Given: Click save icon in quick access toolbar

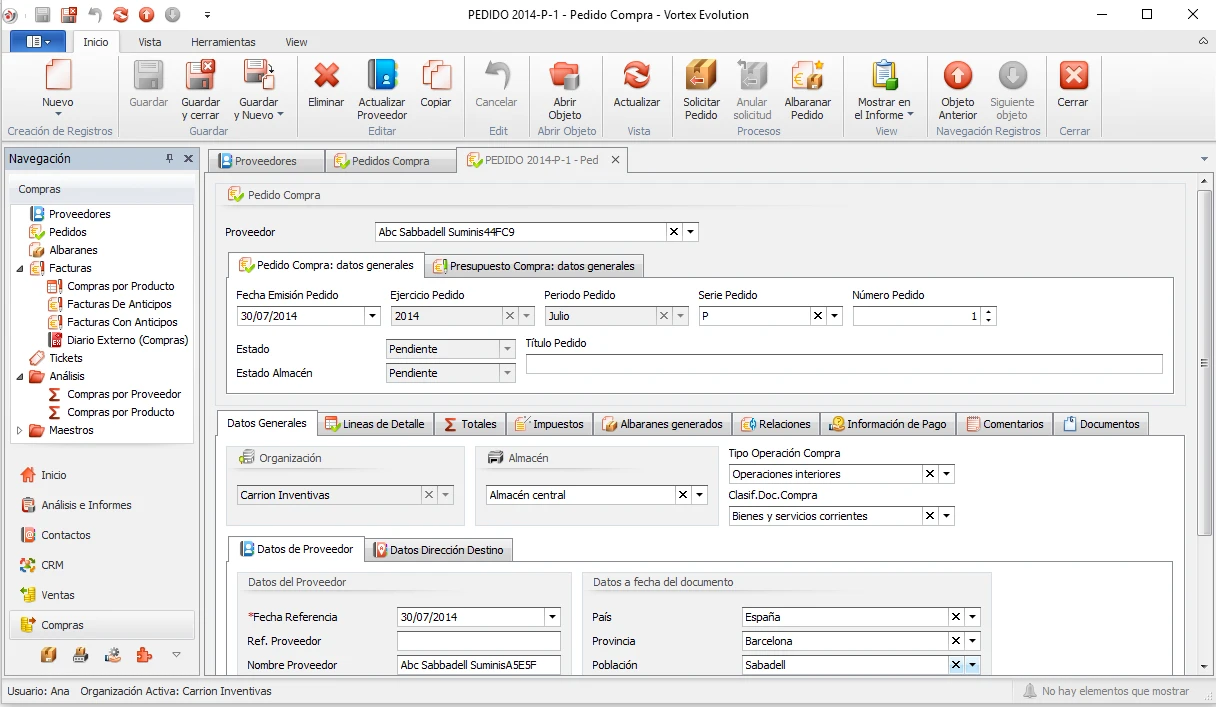Looking at the screenshot, I should [42, 15].
